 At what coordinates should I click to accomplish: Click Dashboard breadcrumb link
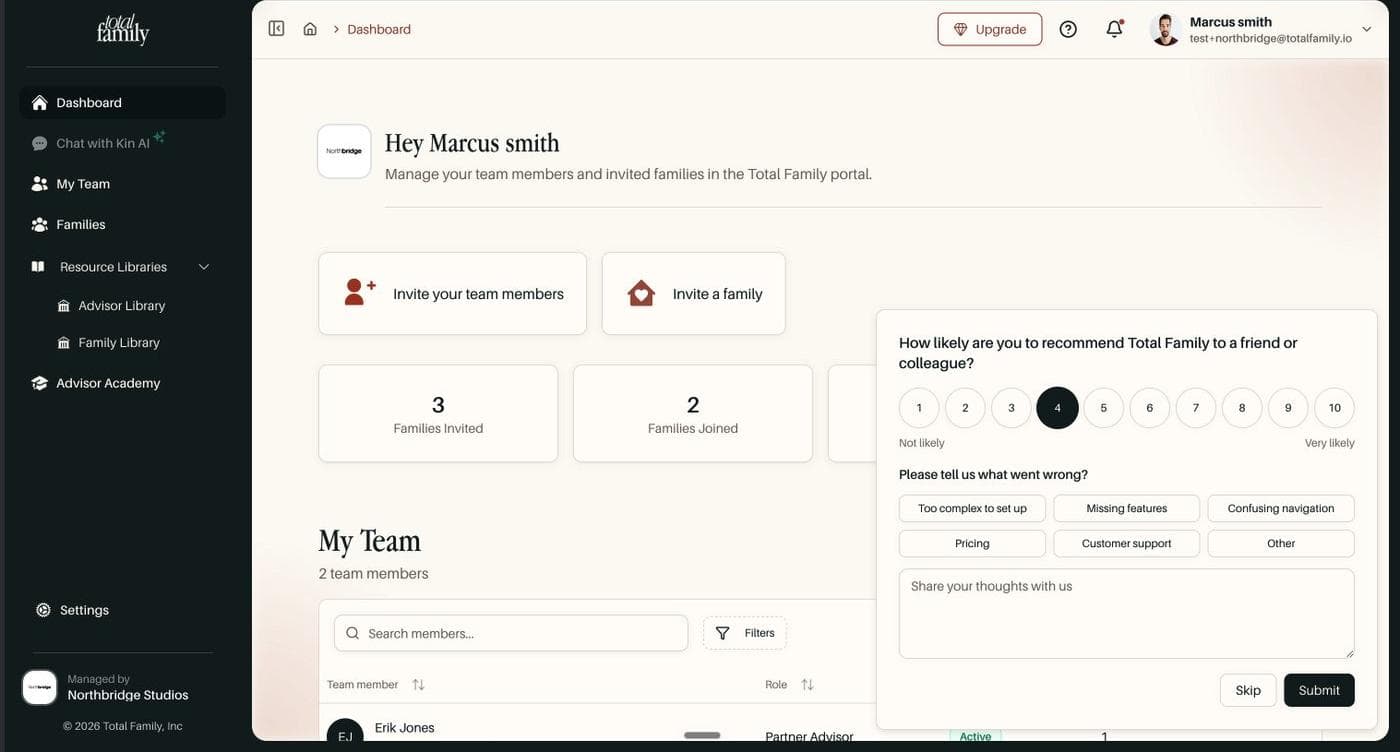tap(379, 29)
